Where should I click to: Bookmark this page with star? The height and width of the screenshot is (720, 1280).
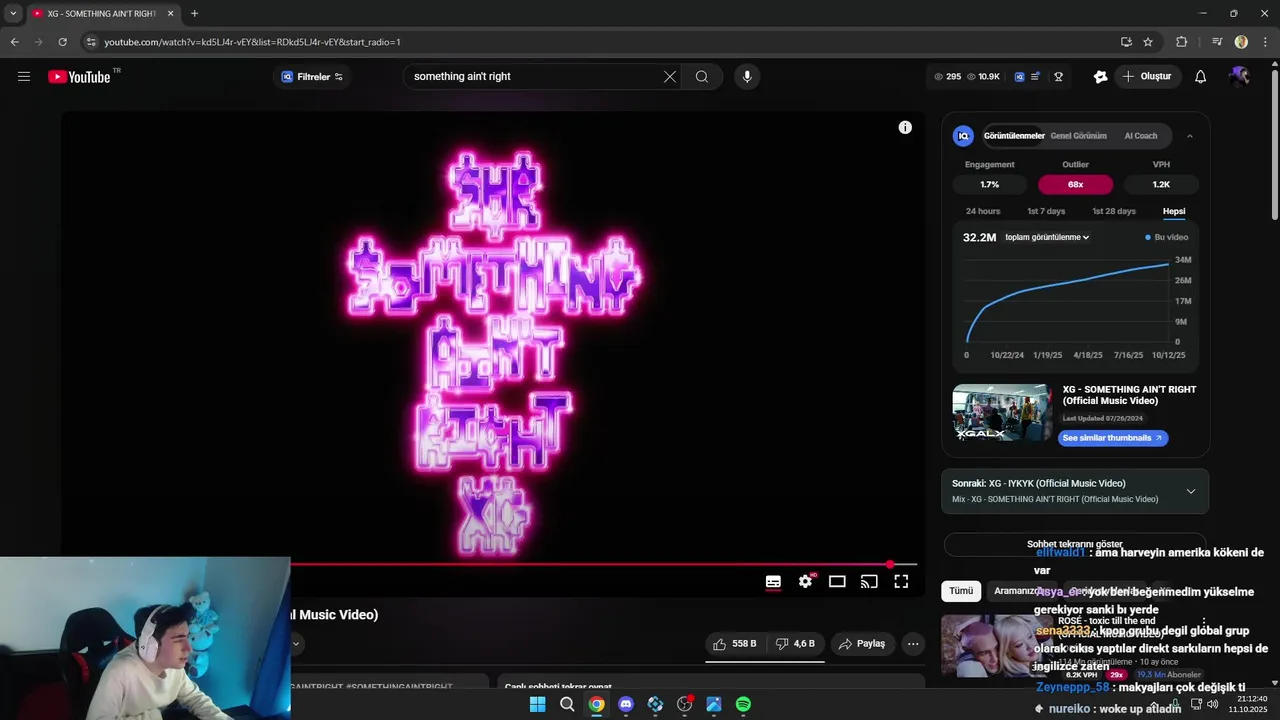point(1148,42)
